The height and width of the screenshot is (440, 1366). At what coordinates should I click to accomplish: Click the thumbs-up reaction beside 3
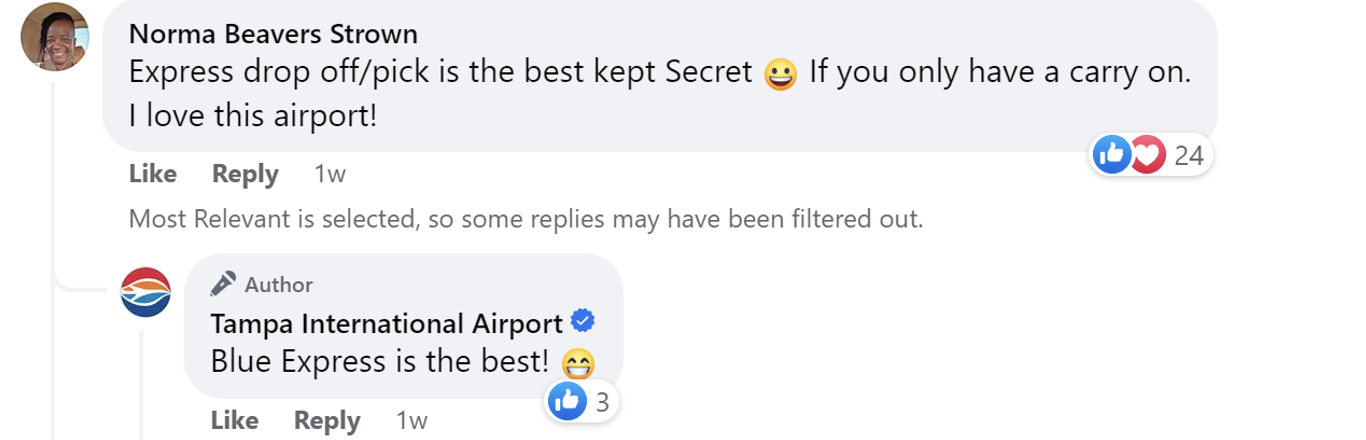pos(566,402)
